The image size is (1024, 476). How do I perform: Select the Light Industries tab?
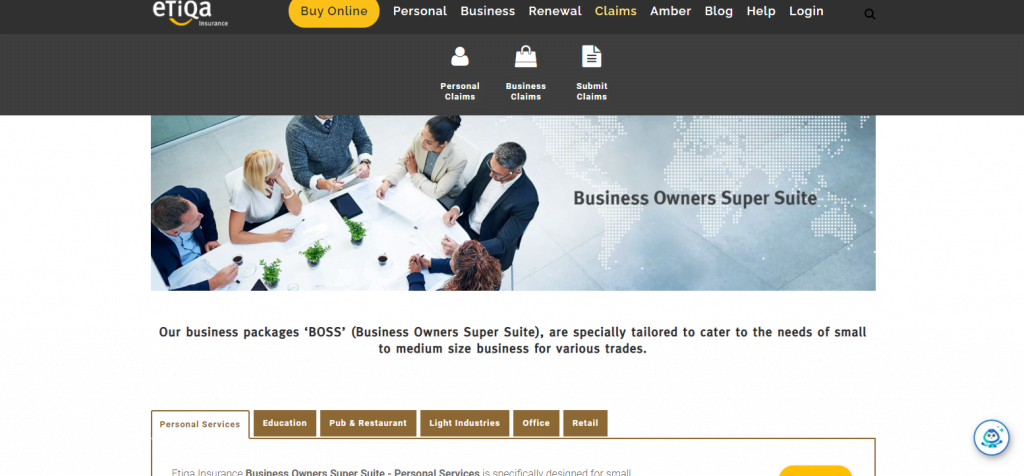point(464,423)
